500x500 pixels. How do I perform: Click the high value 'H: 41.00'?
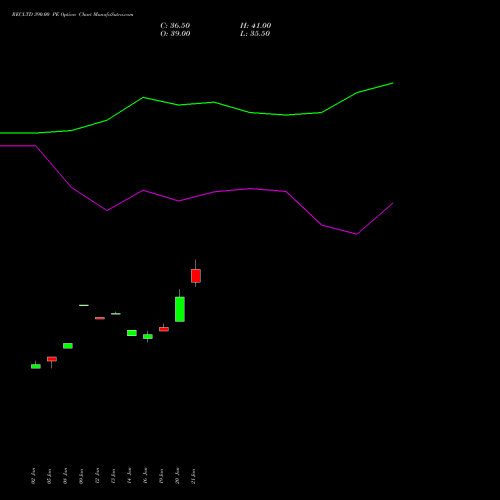tap(255, 26)
